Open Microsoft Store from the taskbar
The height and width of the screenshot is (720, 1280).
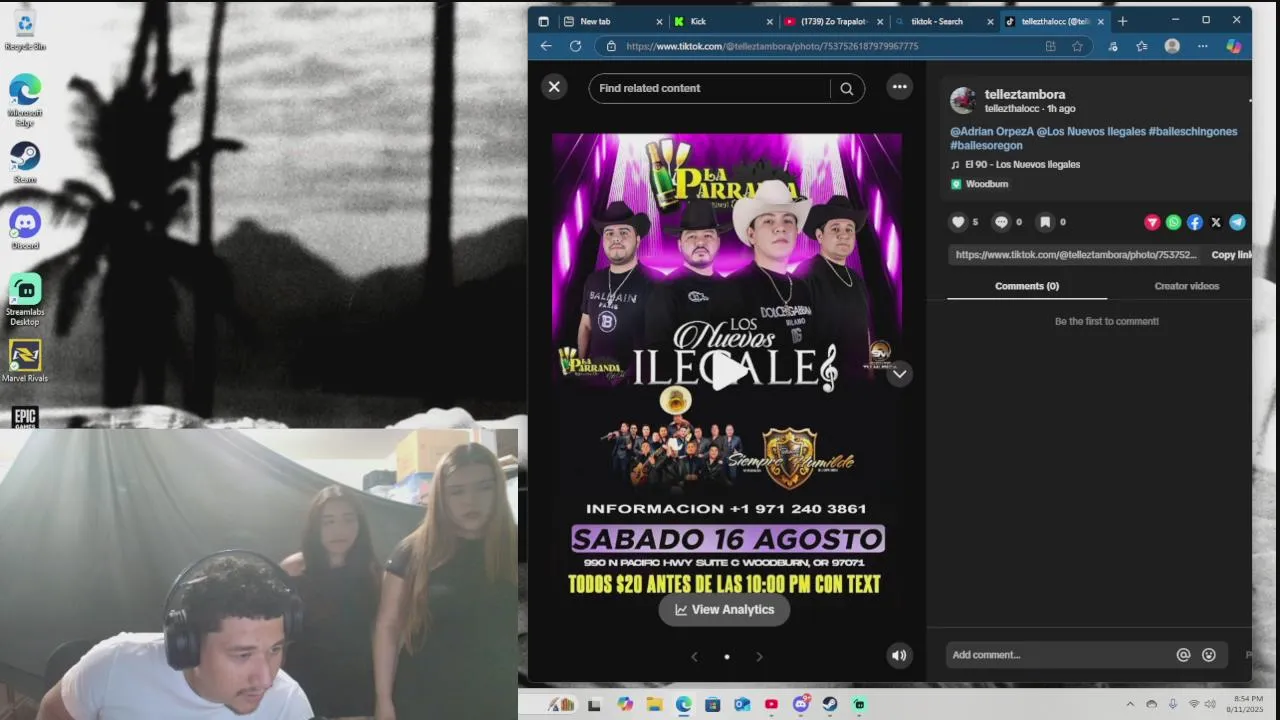(x=713, y=704)
